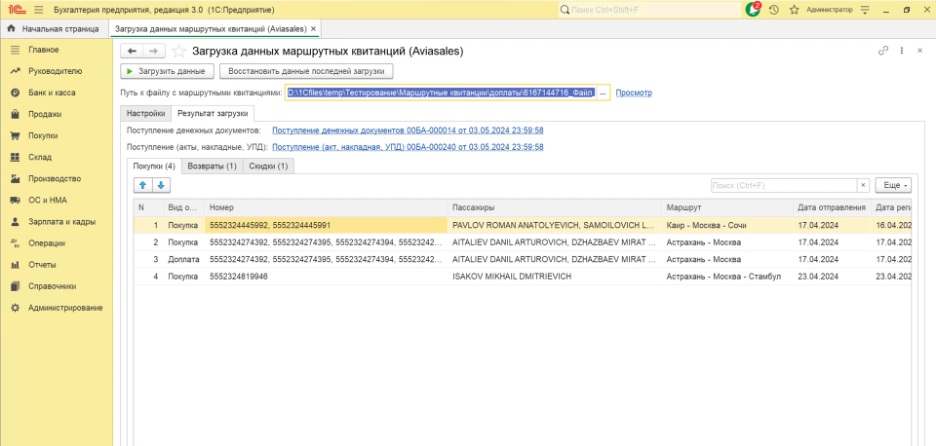The image size is (936, 446).
Task: Click the Справочники book icon
Action: (16, 286)
